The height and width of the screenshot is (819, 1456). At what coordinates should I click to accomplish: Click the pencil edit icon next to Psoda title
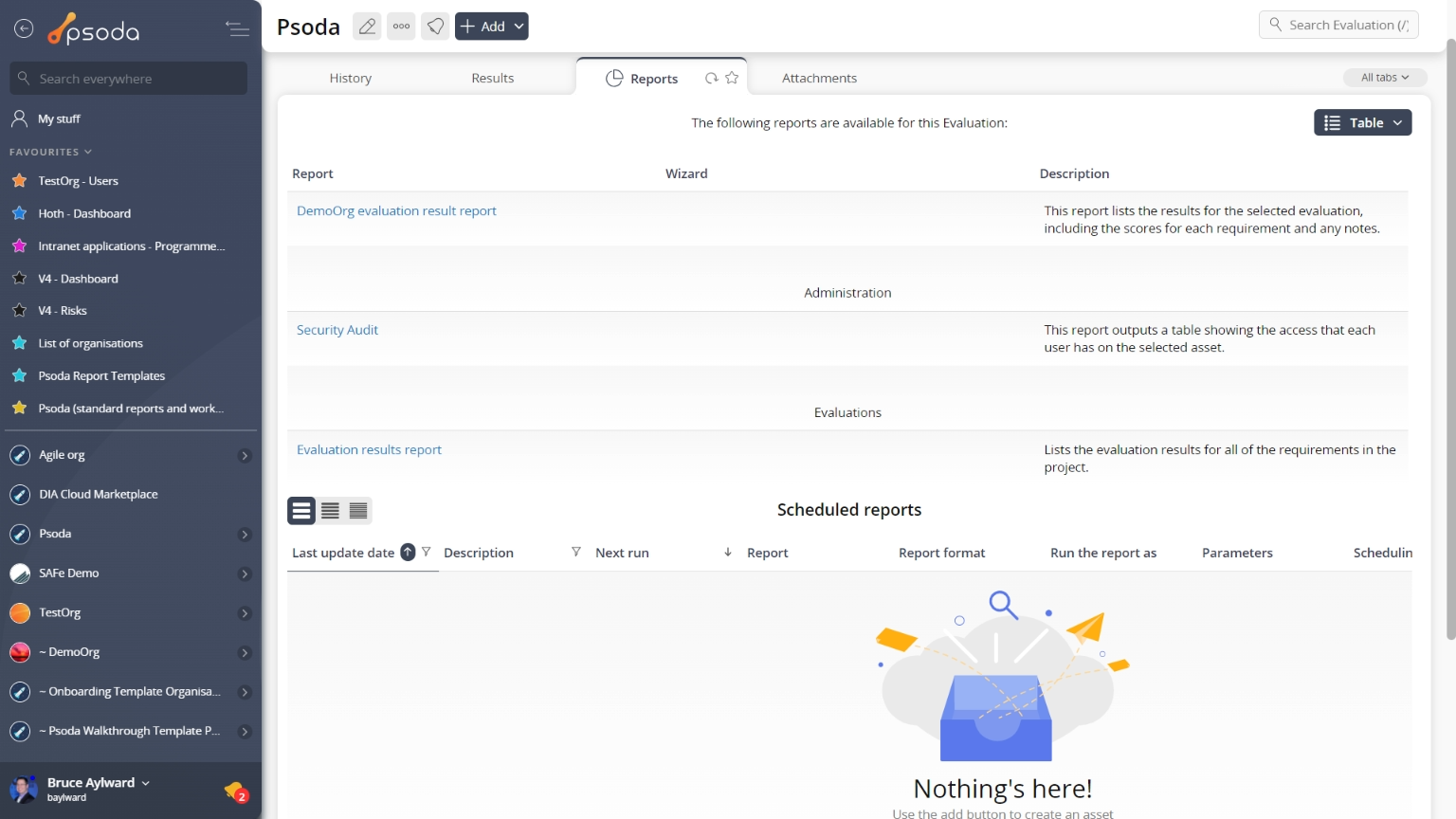coord(367,27)
